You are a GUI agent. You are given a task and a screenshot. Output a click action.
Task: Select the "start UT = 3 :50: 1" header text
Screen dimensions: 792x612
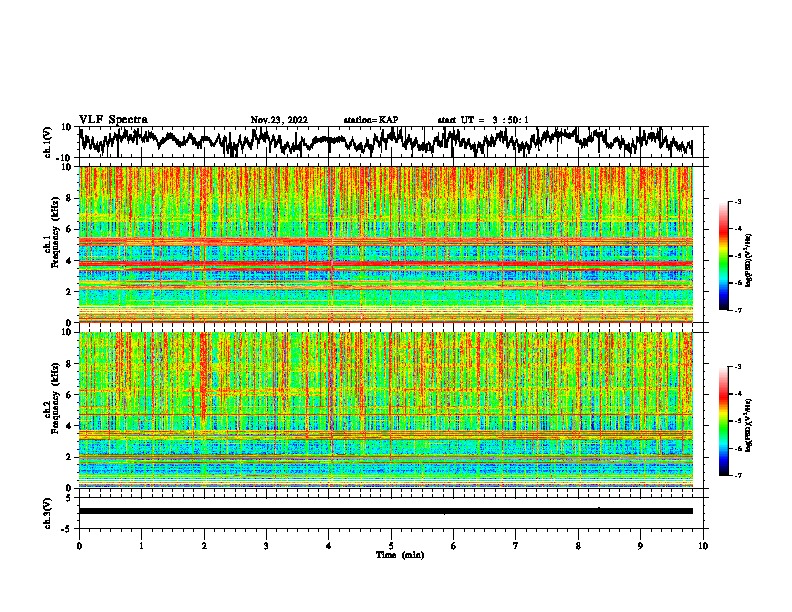[x=483, y=120]
